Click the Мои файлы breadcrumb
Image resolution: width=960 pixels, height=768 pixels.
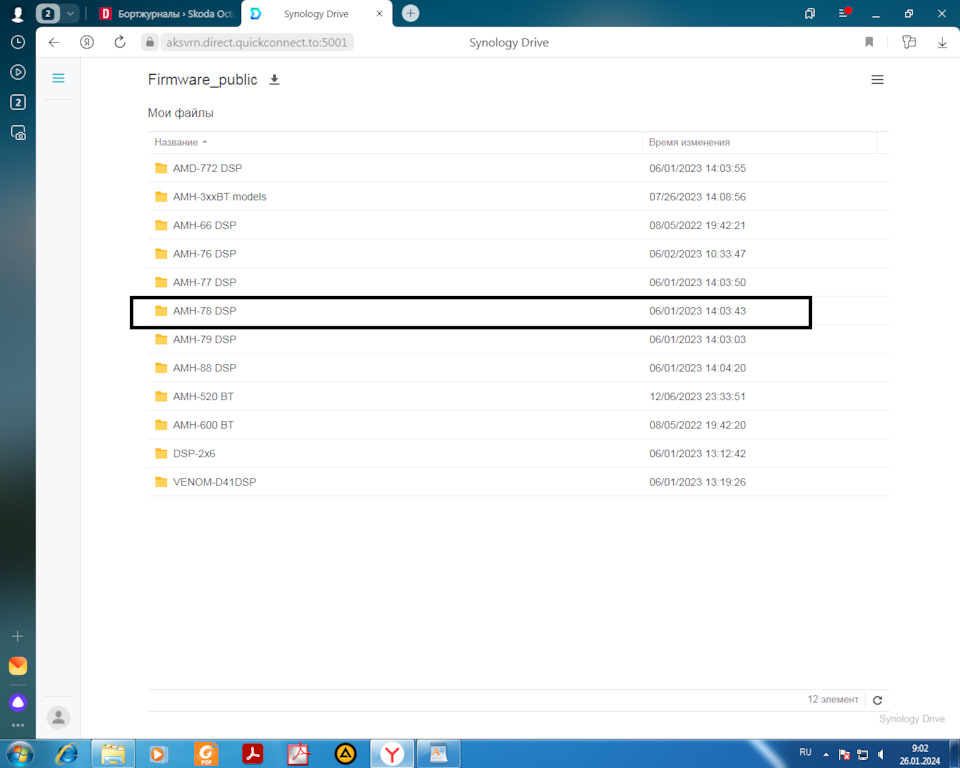click(x=181, y=113)
